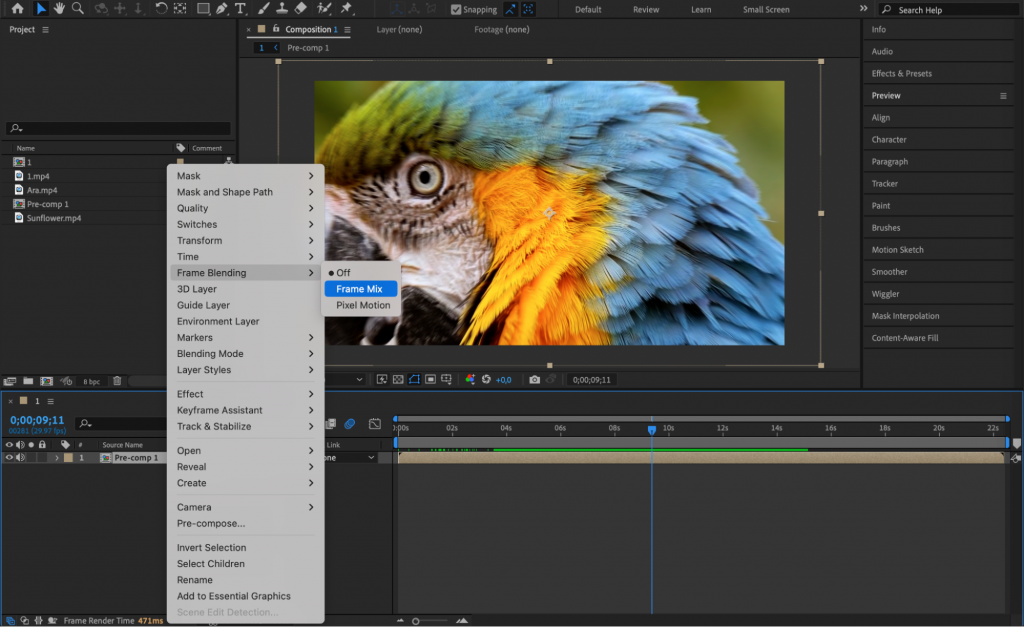
Task: Select the Type tool
Action: (239, 9)
